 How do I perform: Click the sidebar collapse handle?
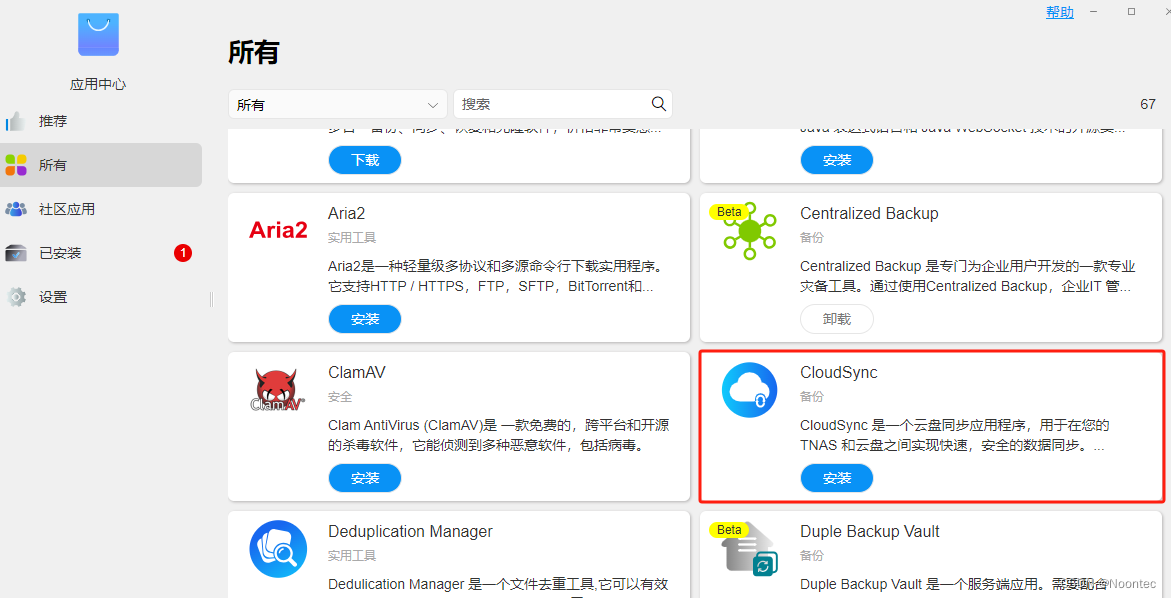pyautogui.click(x=211, y=299)
